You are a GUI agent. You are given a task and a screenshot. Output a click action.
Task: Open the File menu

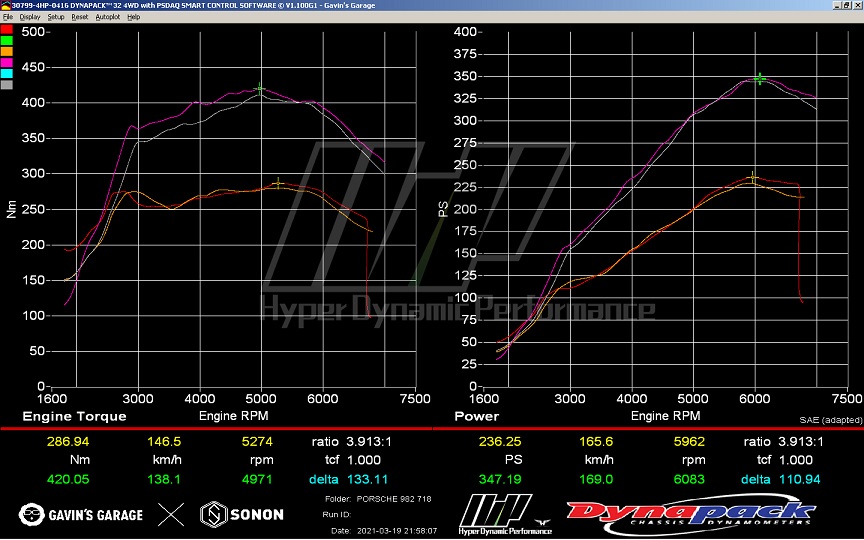(x=8, y=17)
